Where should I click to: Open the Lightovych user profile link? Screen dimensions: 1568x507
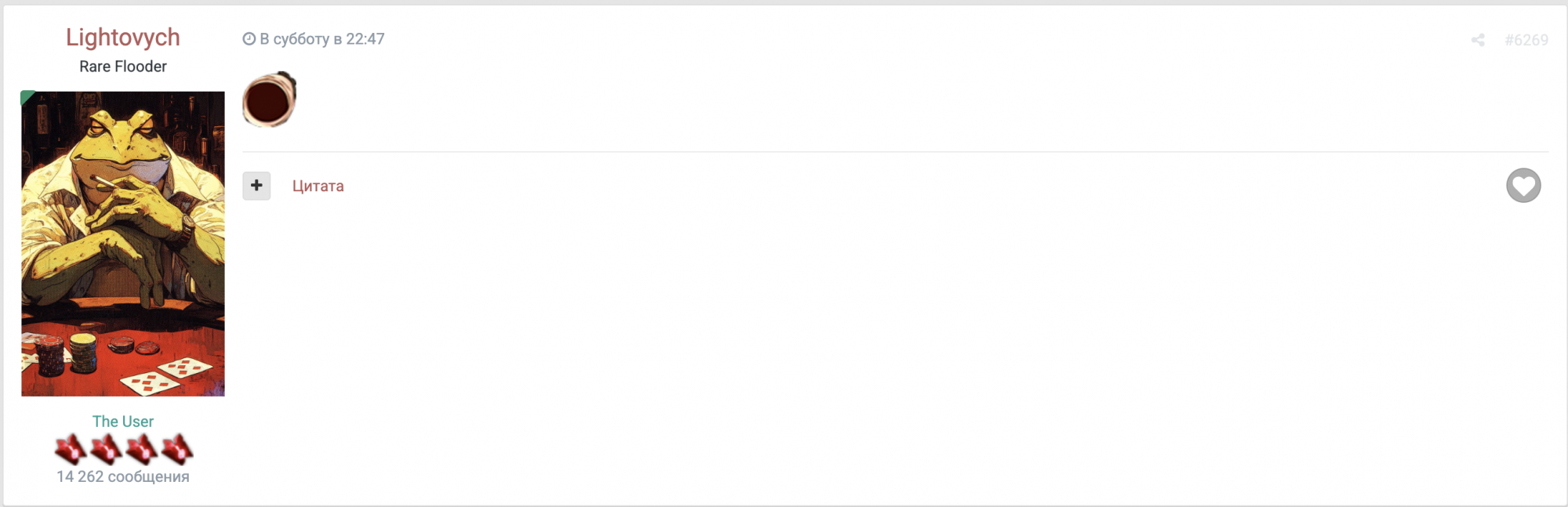123,38
